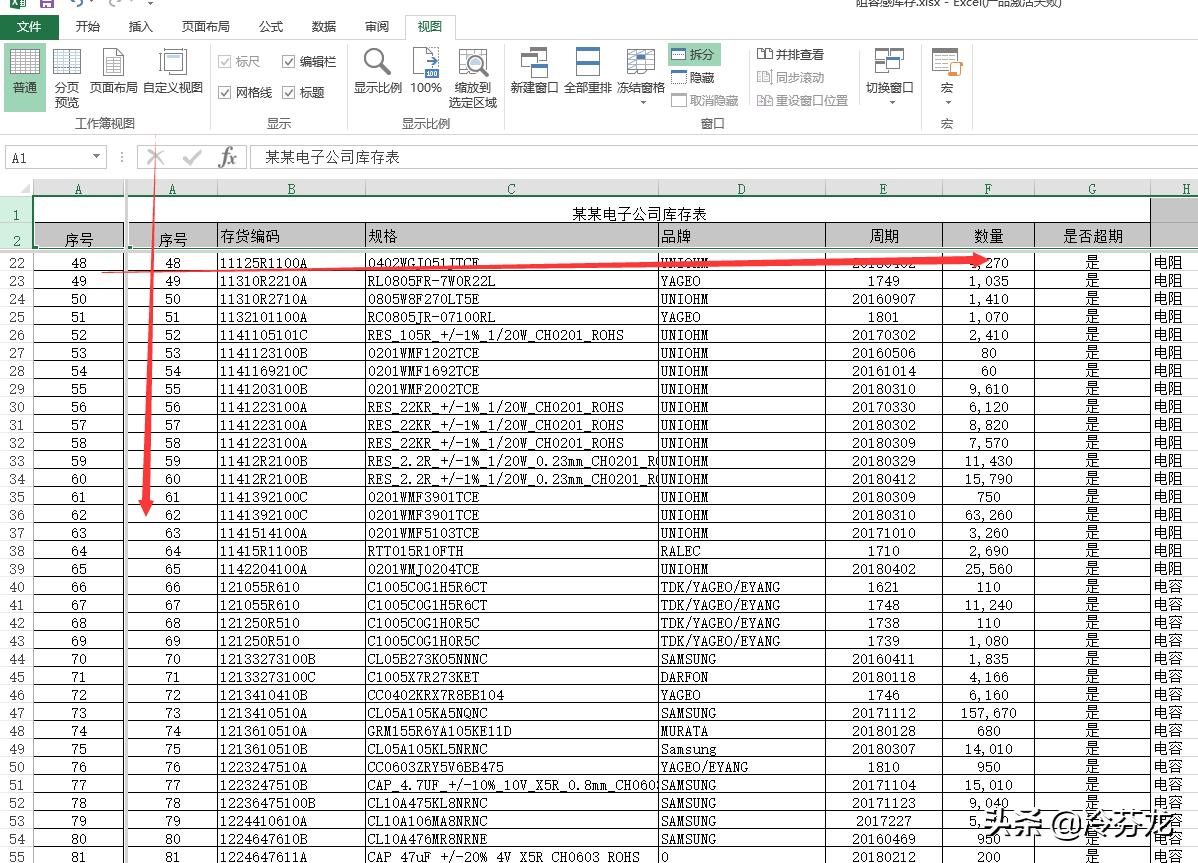
Task: Click Hide window (隐藏)
Action: coord(694,75)
